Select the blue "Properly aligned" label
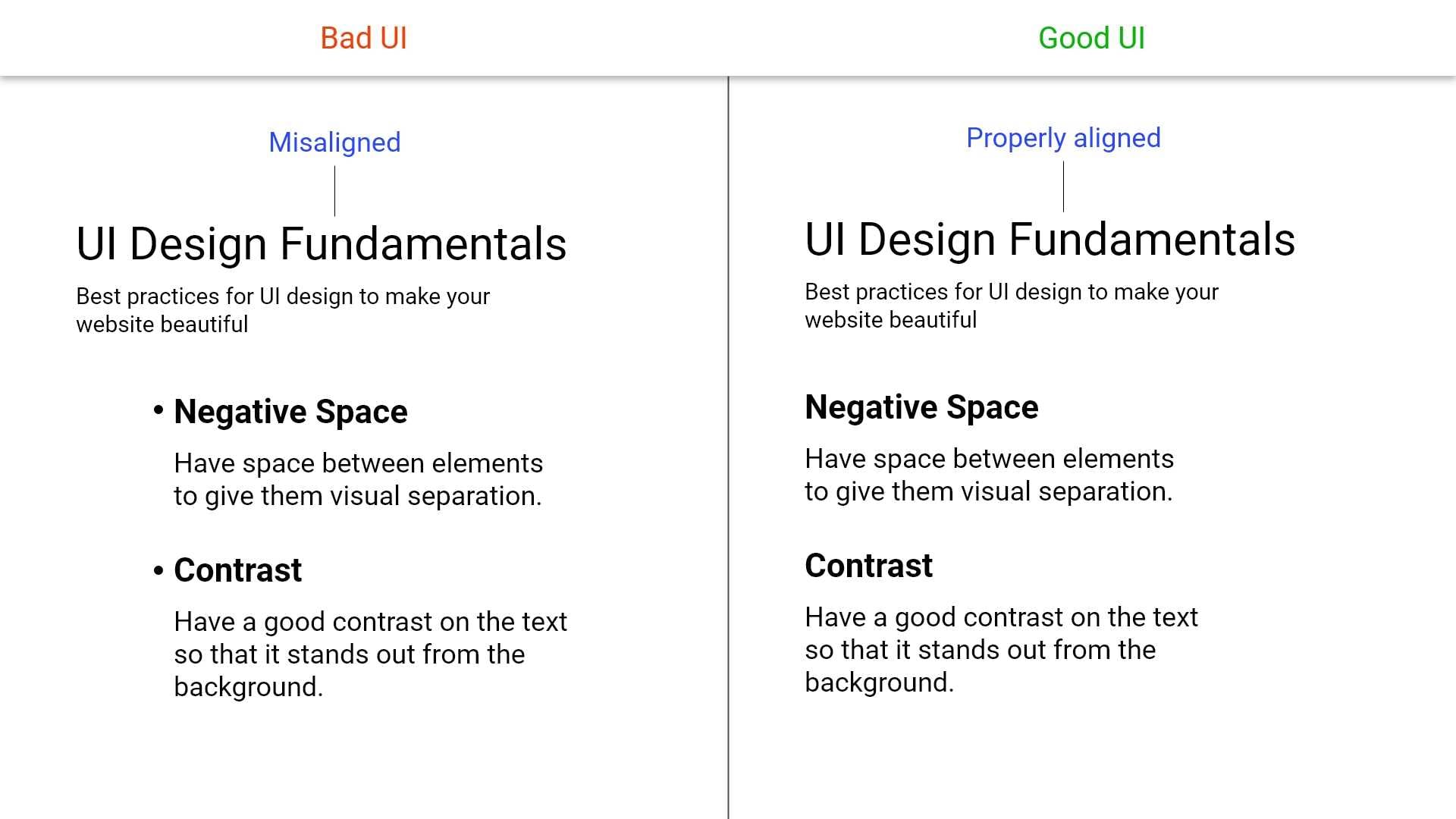Viewport: 1456px width, 819px height. (x=1063, y=138)
